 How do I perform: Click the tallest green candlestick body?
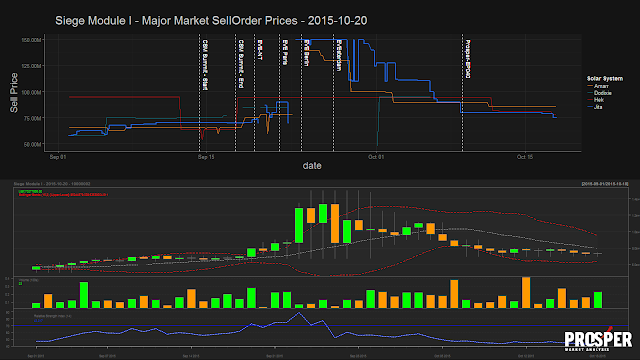299,225
